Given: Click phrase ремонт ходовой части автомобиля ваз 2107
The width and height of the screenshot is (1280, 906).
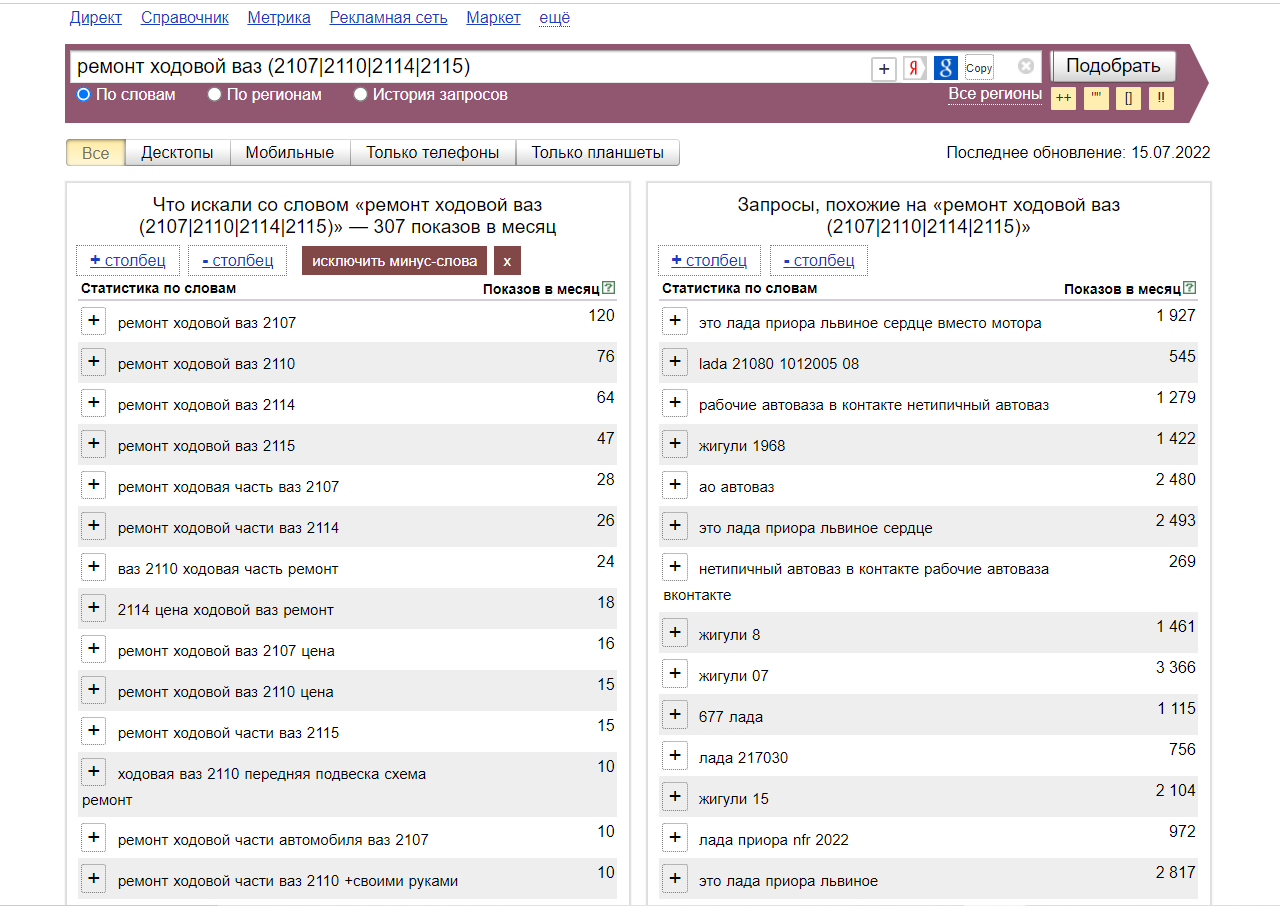Looking at the screenshot, I should [x=273, y=840].
